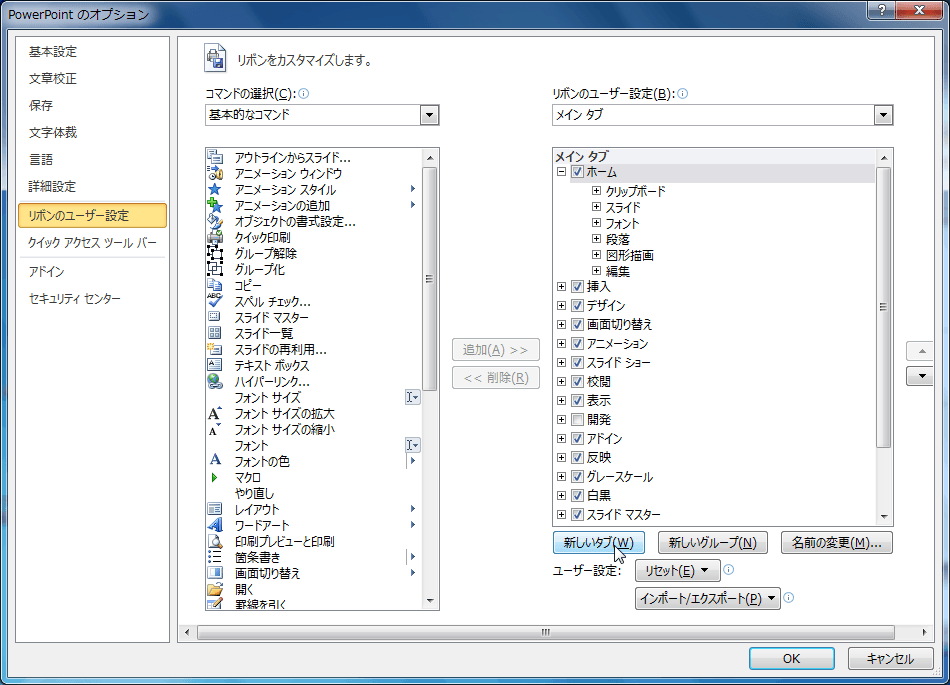The width and height of the screenshot is (950, 685).
Task: Toggle the スライド ショー checkbox
Action: pyautogui.click(x=577, y=363)
